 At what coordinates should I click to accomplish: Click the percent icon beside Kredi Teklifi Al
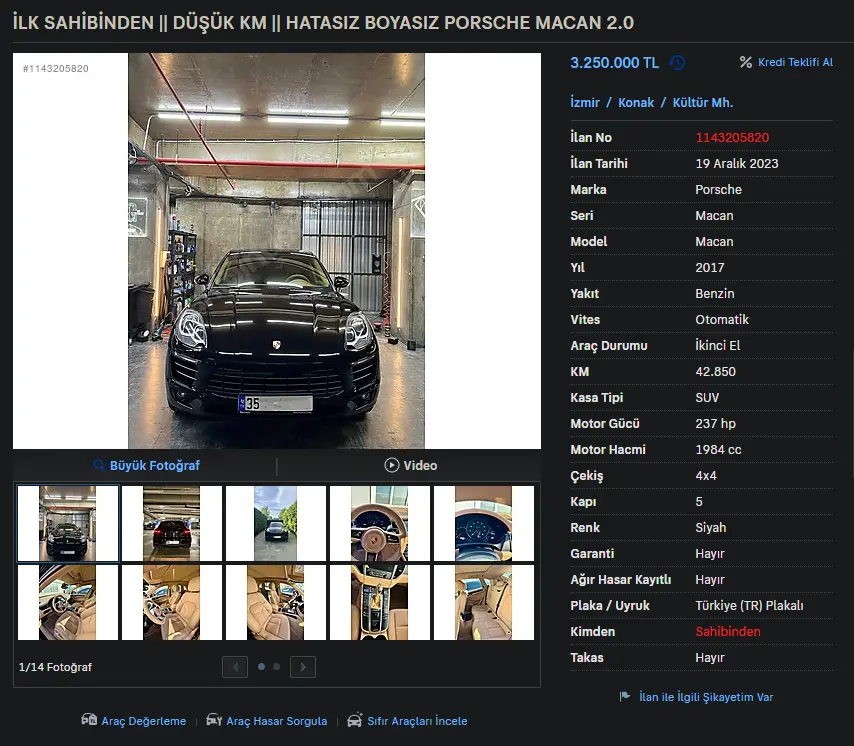(746, 62)
